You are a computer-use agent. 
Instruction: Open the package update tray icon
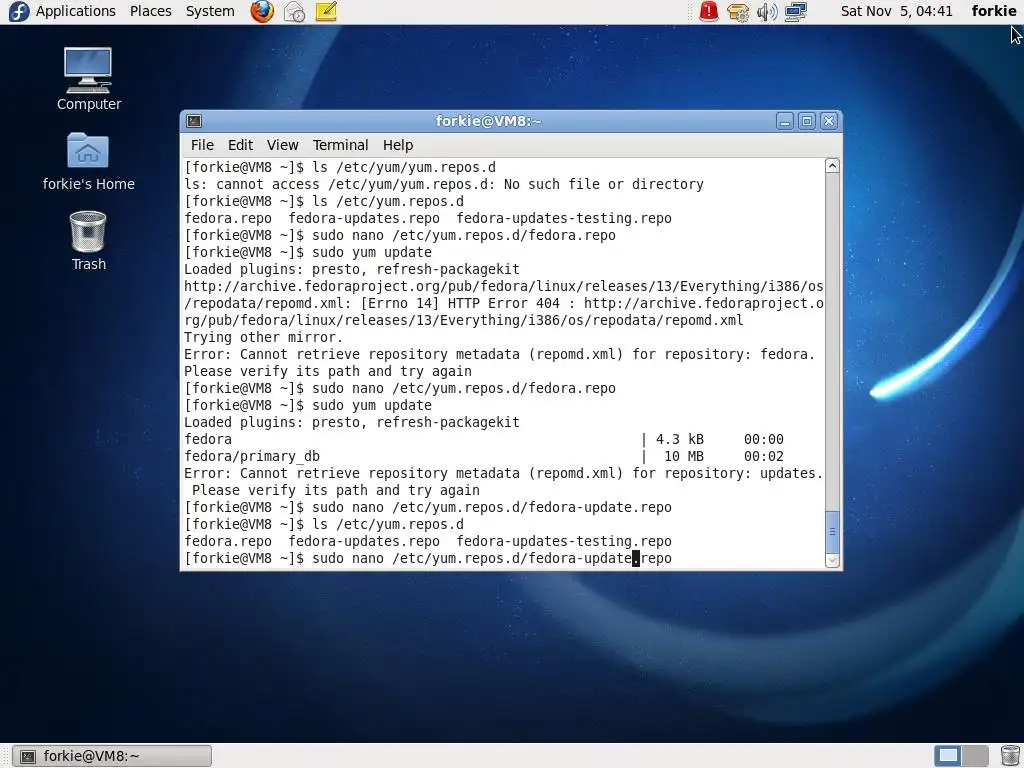click(x=738, y=12)
